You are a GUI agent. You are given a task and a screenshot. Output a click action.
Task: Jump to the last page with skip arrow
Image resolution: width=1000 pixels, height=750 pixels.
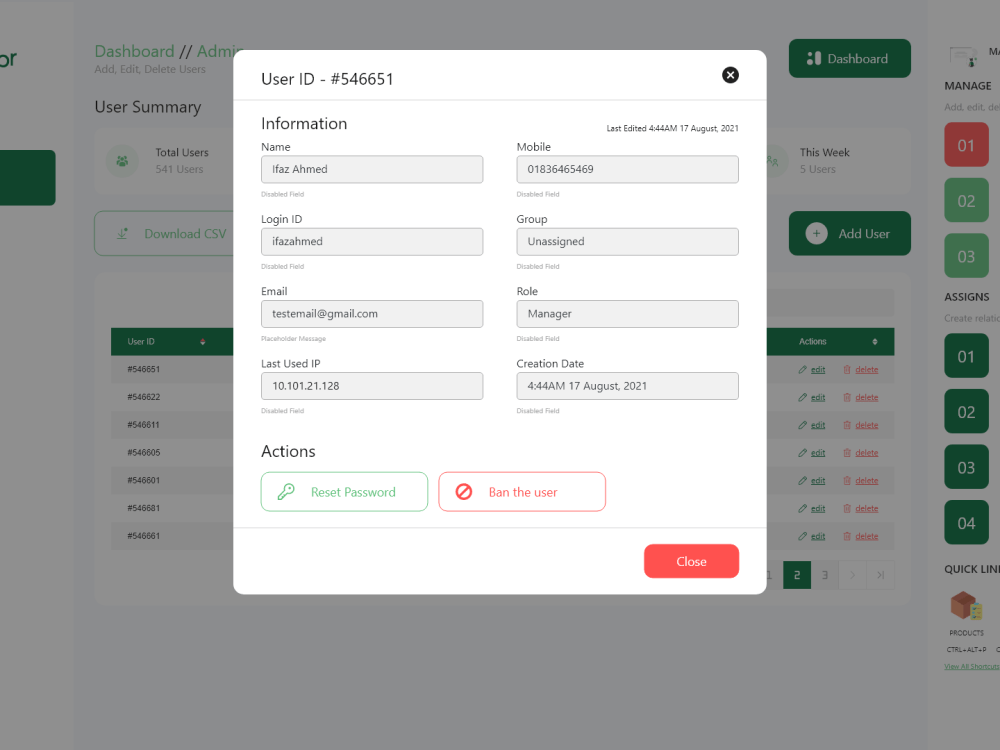[881, 575]
